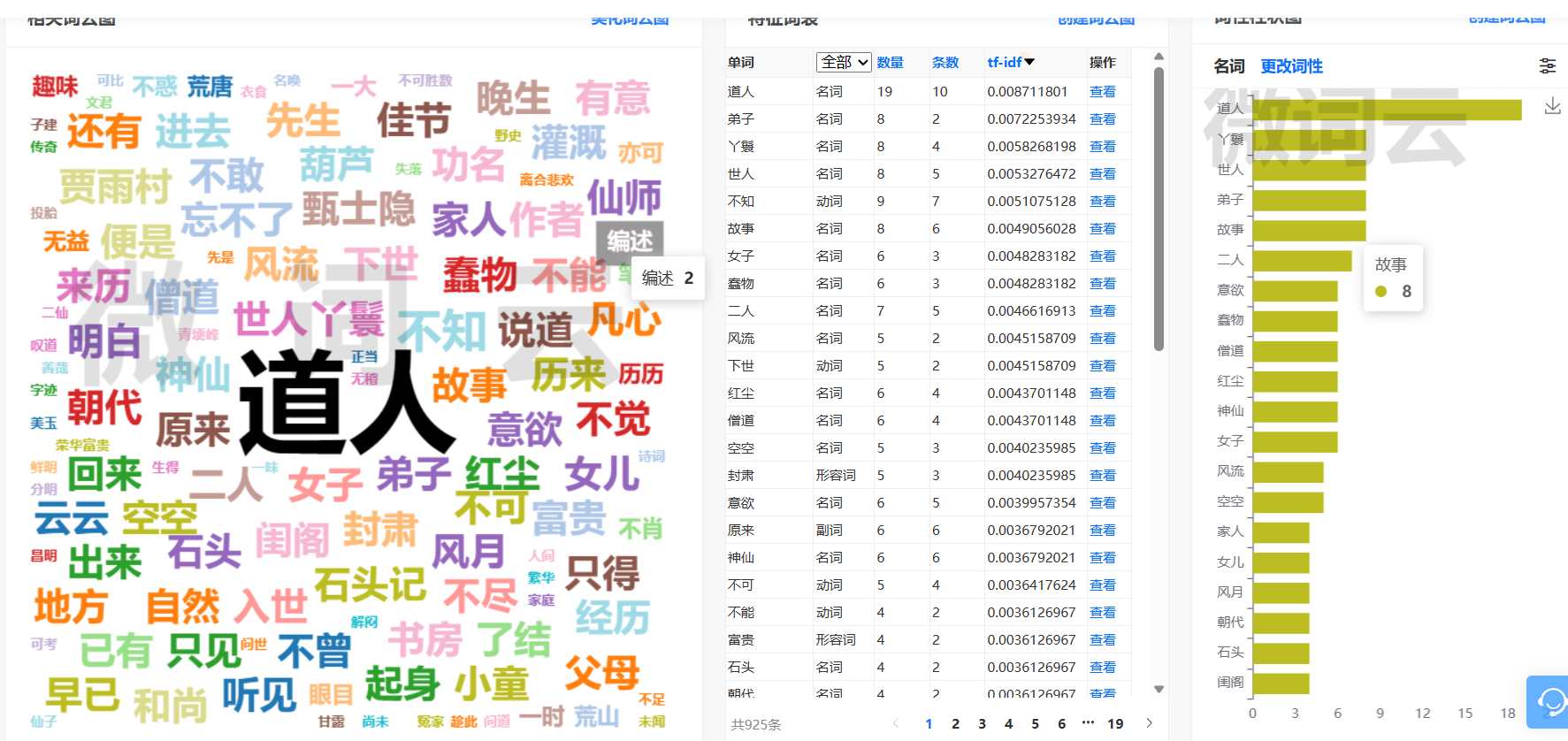Screen dimensions: 1568x741
Task: View details for 空空 row
Action: click(x=1103, y=447)
